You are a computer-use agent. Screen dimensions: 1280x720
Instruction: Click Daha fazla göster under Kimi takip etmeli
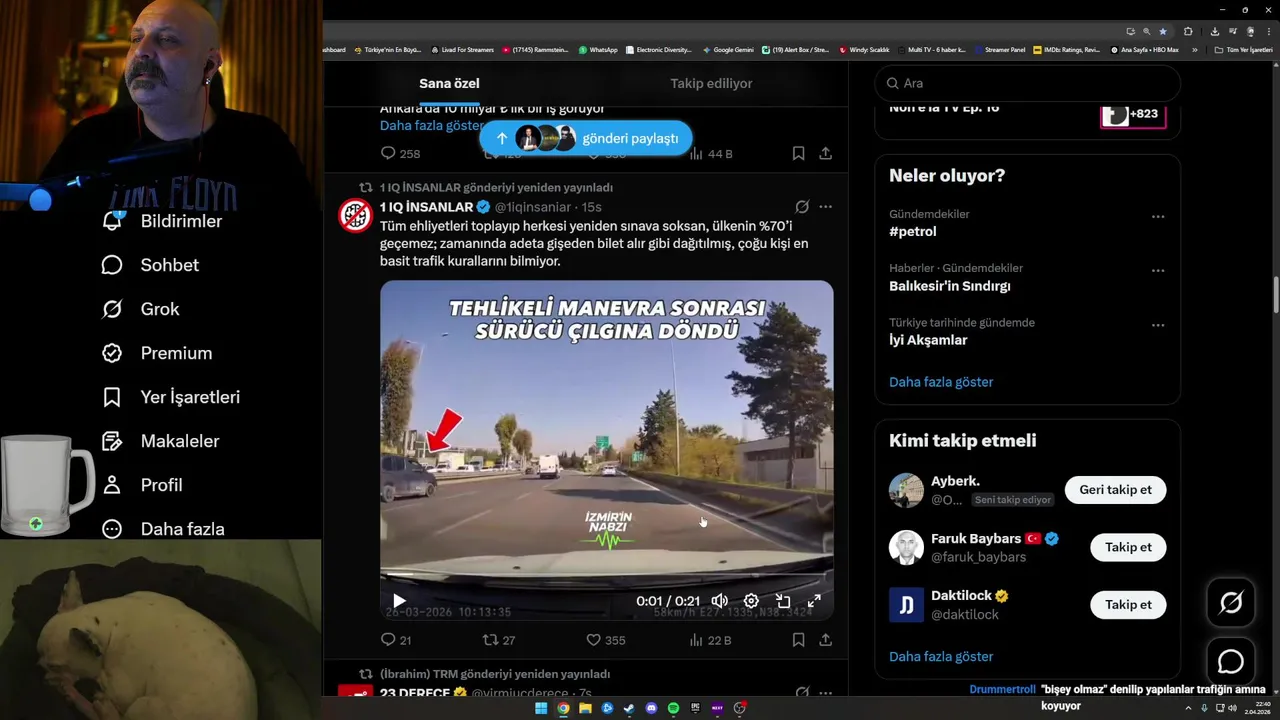point(941,657)
